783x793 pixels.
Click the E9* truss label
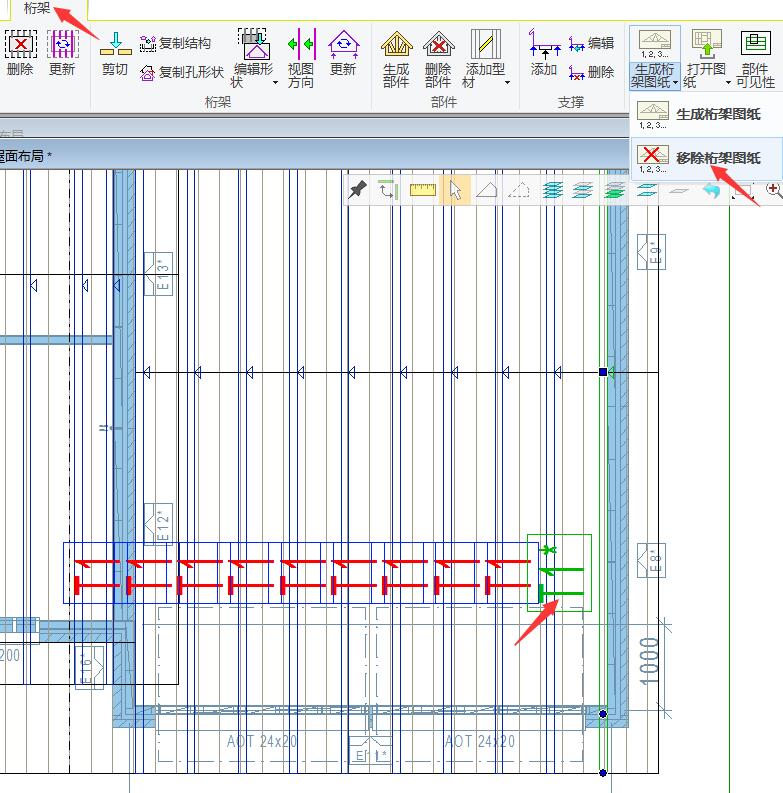(651, 252)
